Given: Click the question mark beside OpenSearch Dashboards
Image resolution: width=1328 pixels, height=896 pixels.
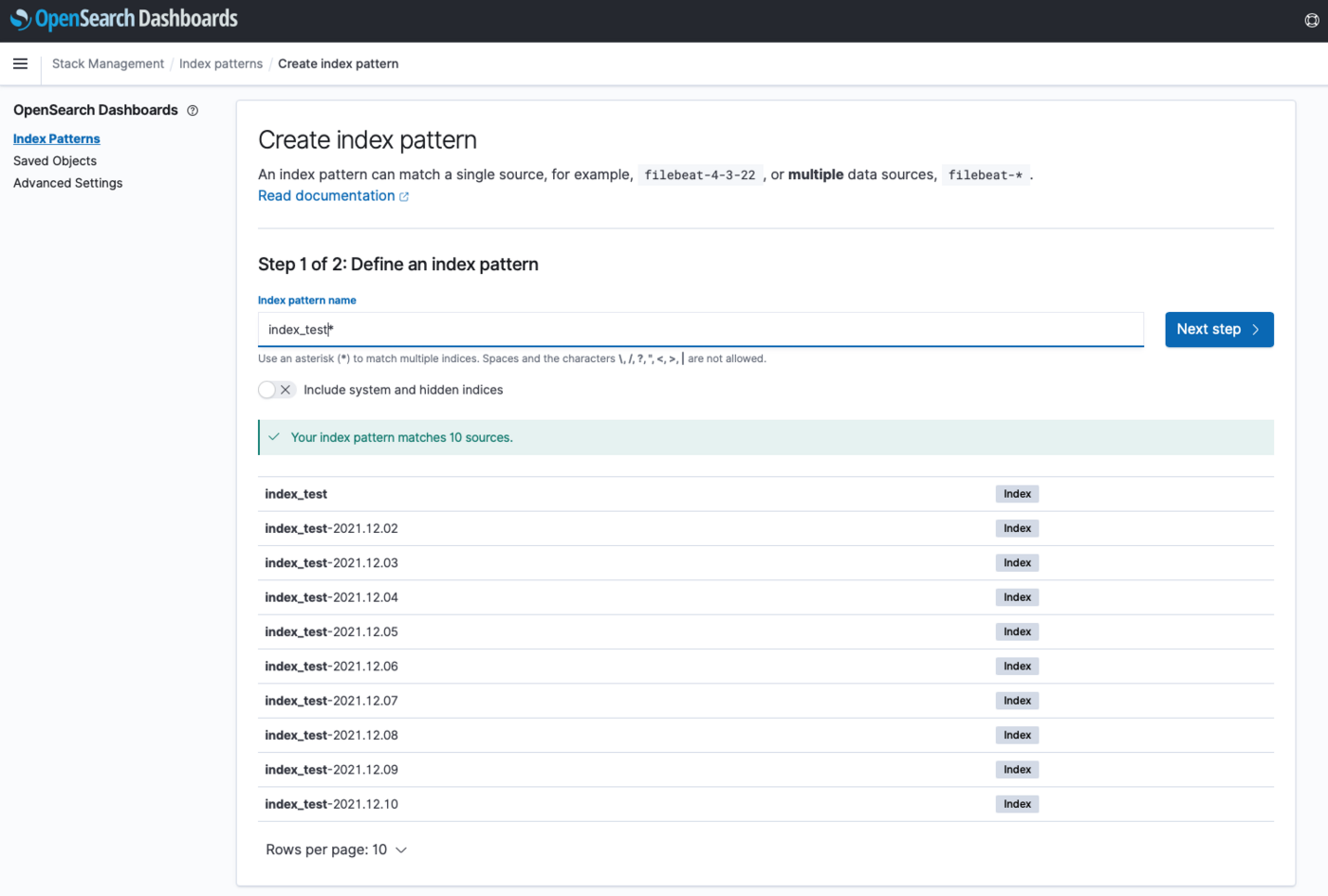Looking at the screenshot, I should point(193,111).
